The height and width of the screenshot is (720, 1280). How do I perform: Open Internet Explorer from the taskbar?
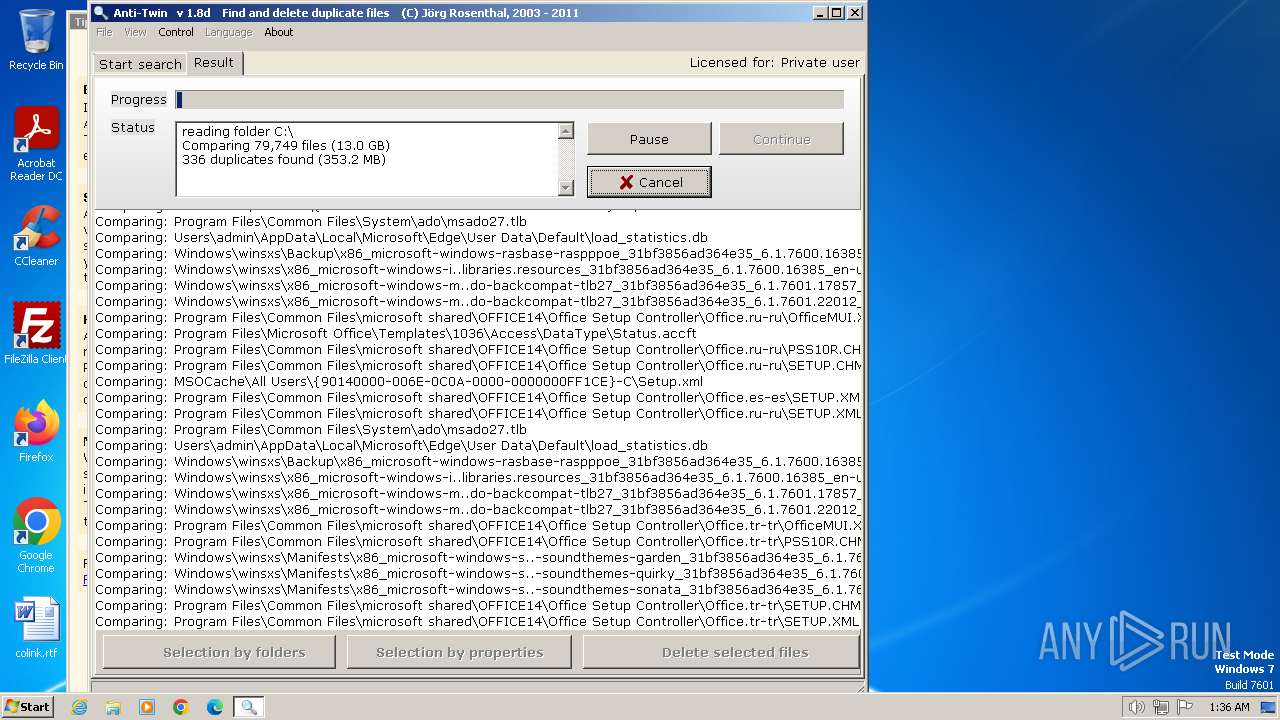pyautogui.click(x=79, y=707)
